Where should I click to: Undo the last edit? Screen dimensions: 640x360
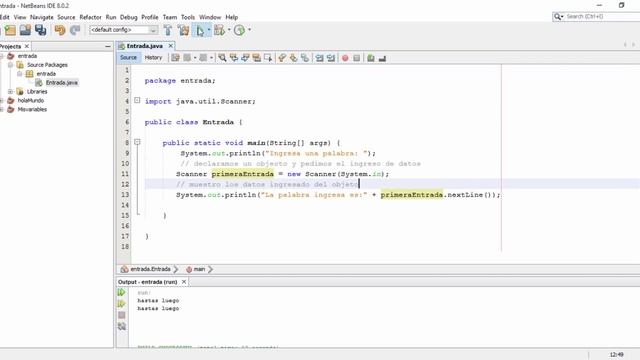[x=60, y=30]
